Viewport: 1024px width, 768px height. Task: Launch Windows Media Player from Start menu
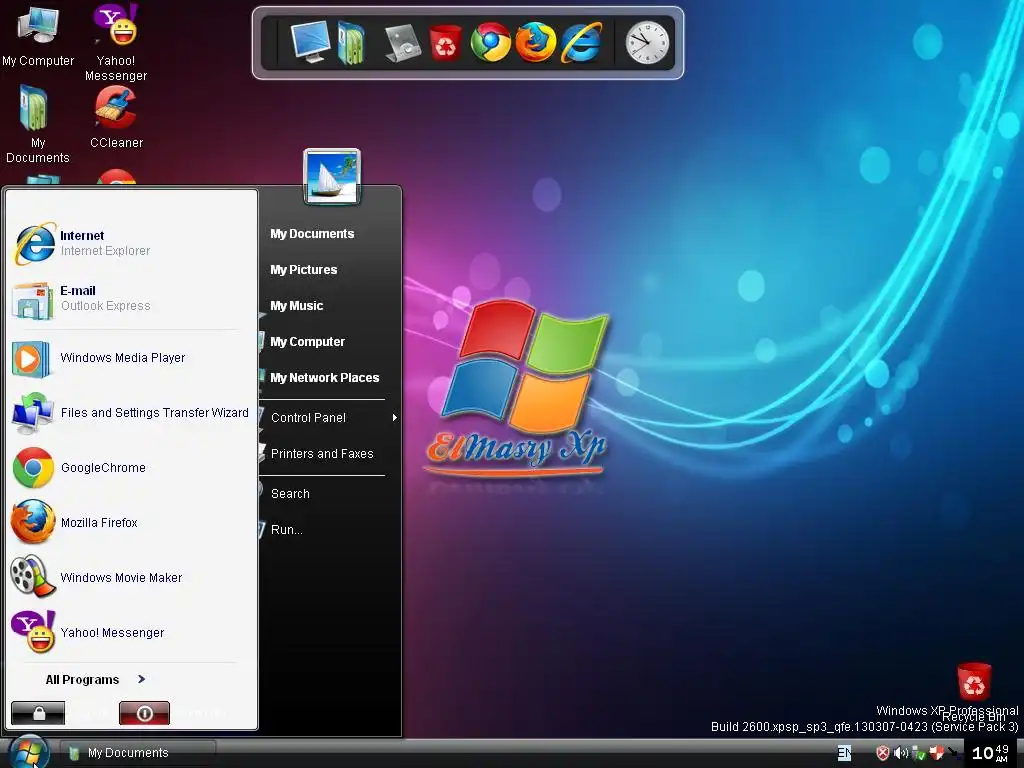[132, 358]
